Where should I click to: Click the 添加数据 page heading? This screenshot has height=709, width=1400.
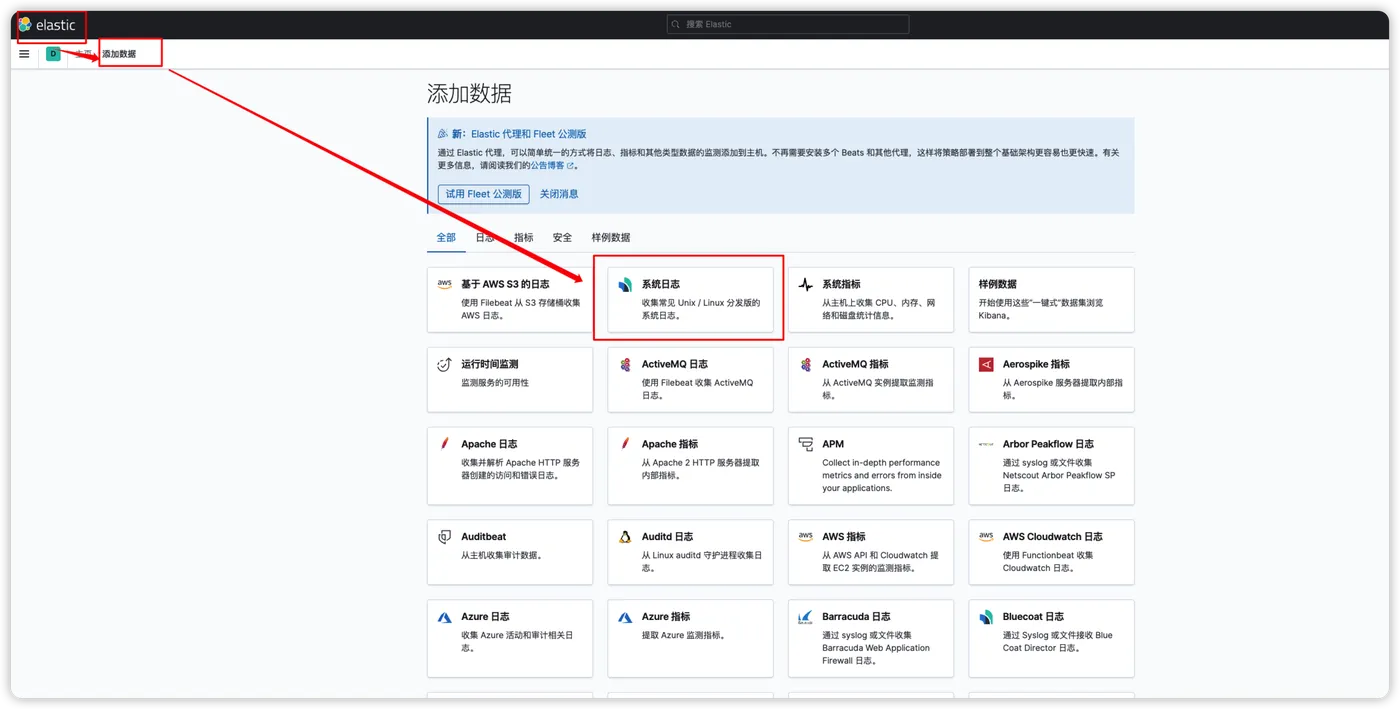pos(469,94)
